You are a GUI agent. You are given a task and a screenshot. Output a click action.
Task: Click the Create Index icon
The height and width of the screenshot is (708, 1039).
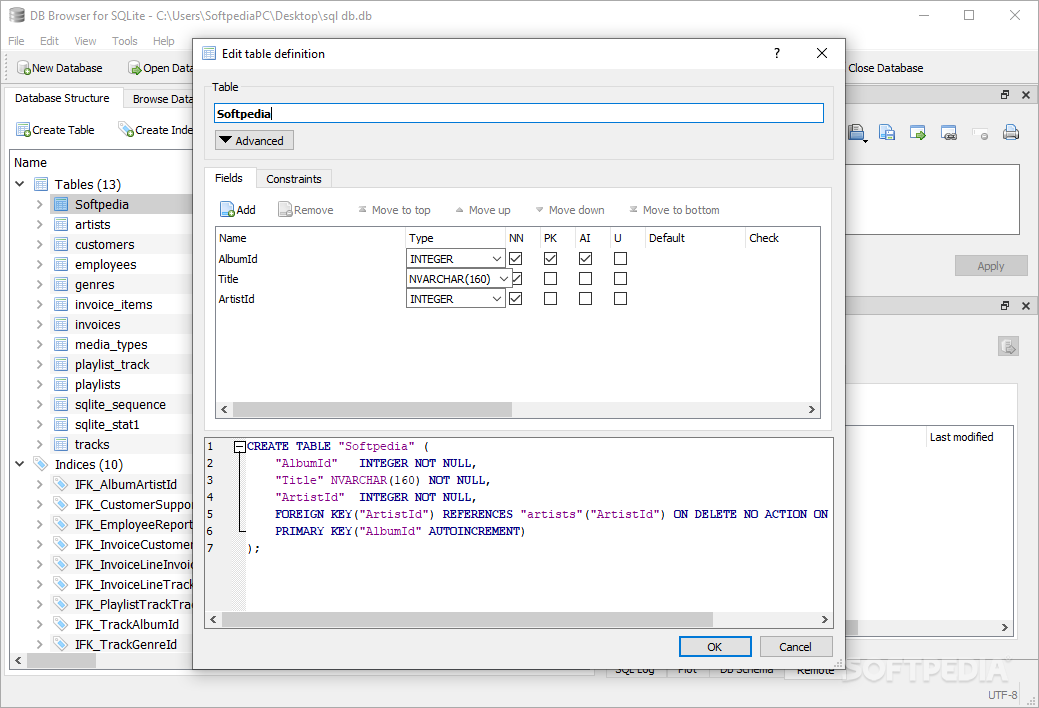pos(126,129)
